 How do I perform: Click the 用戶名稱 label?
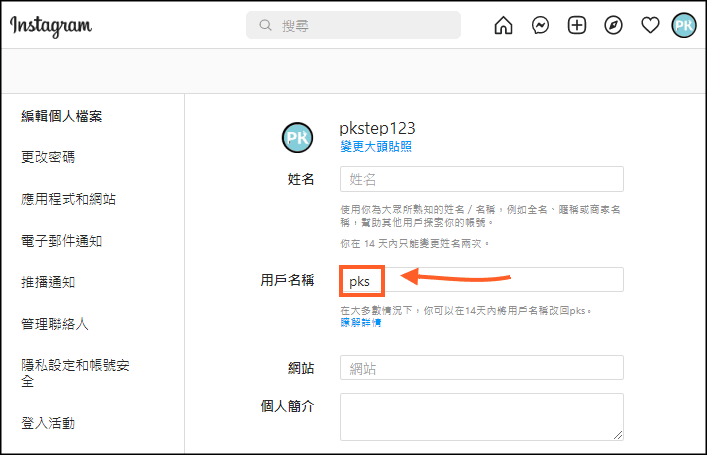[x=287, y=280]
